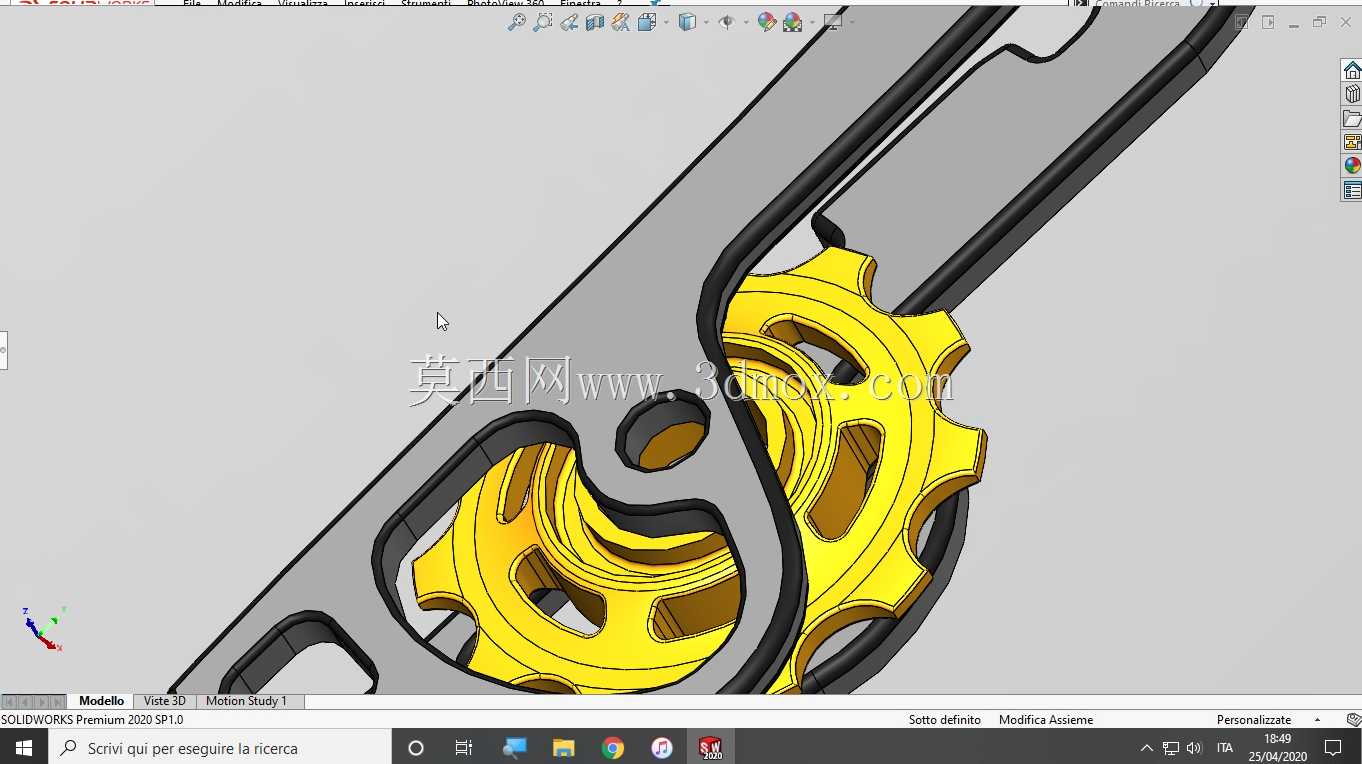1362x764 pixels.
Task: Open the Motion Study 1 tab
Action: [246, 701]
